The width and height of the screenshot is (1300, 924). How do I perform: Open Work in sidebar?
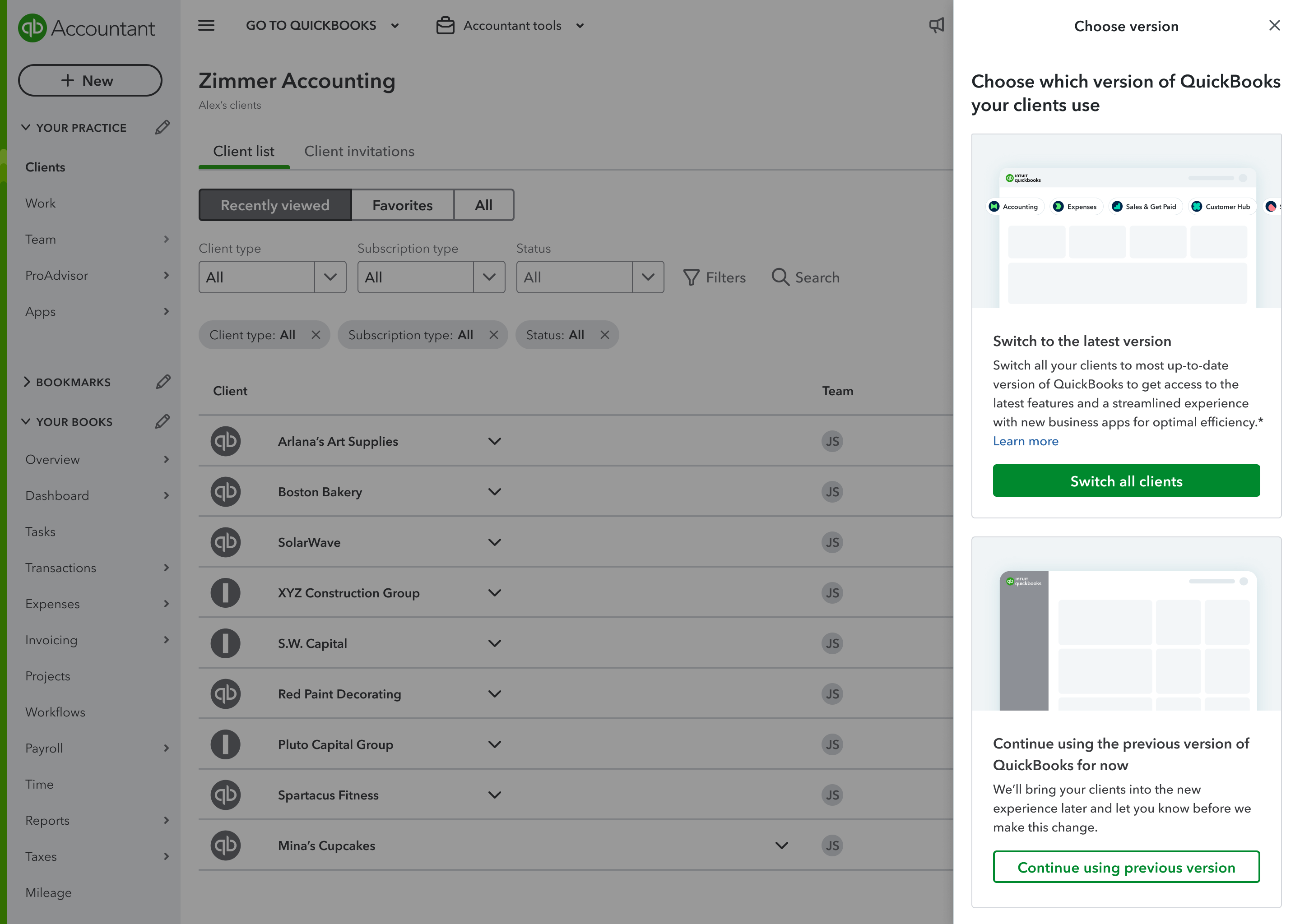point(41,203)
